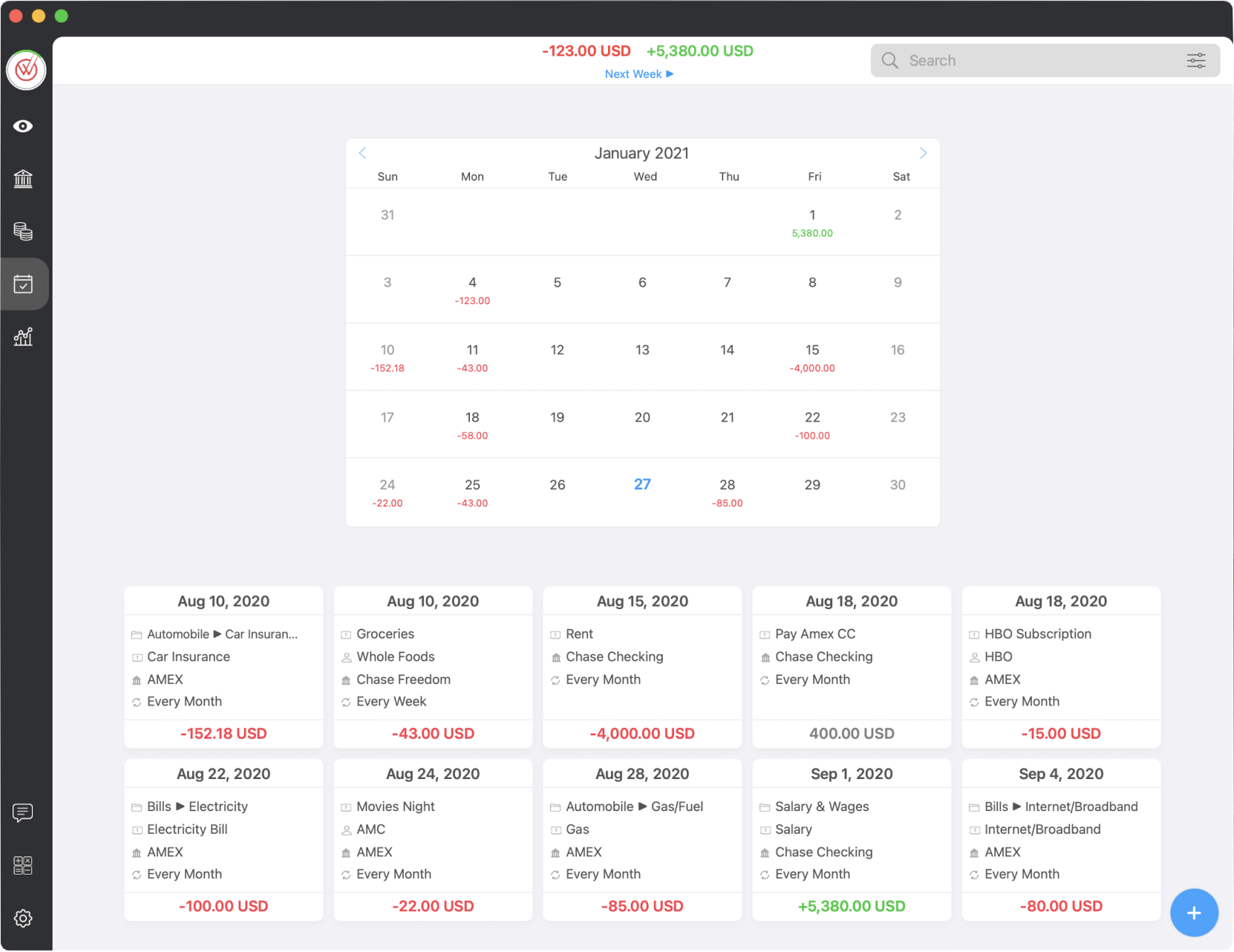Viewport: 1234px width, 952px height.
Task: Click the blue add scheduled transaction button
Action: tap(1194, 912)
